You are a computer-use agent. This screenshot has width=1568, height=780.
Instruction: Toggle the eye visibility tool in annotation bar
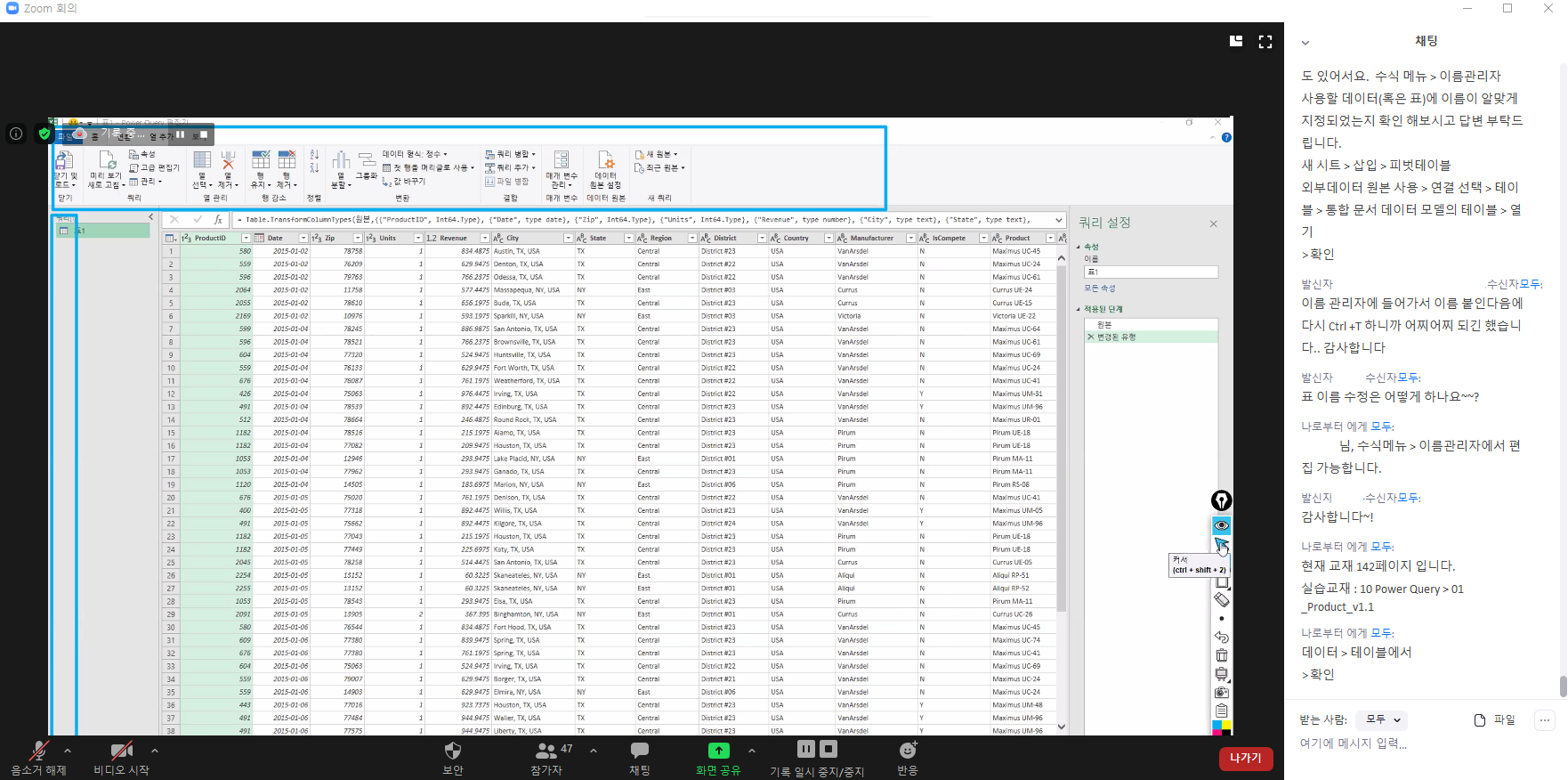coord(1222,525)
